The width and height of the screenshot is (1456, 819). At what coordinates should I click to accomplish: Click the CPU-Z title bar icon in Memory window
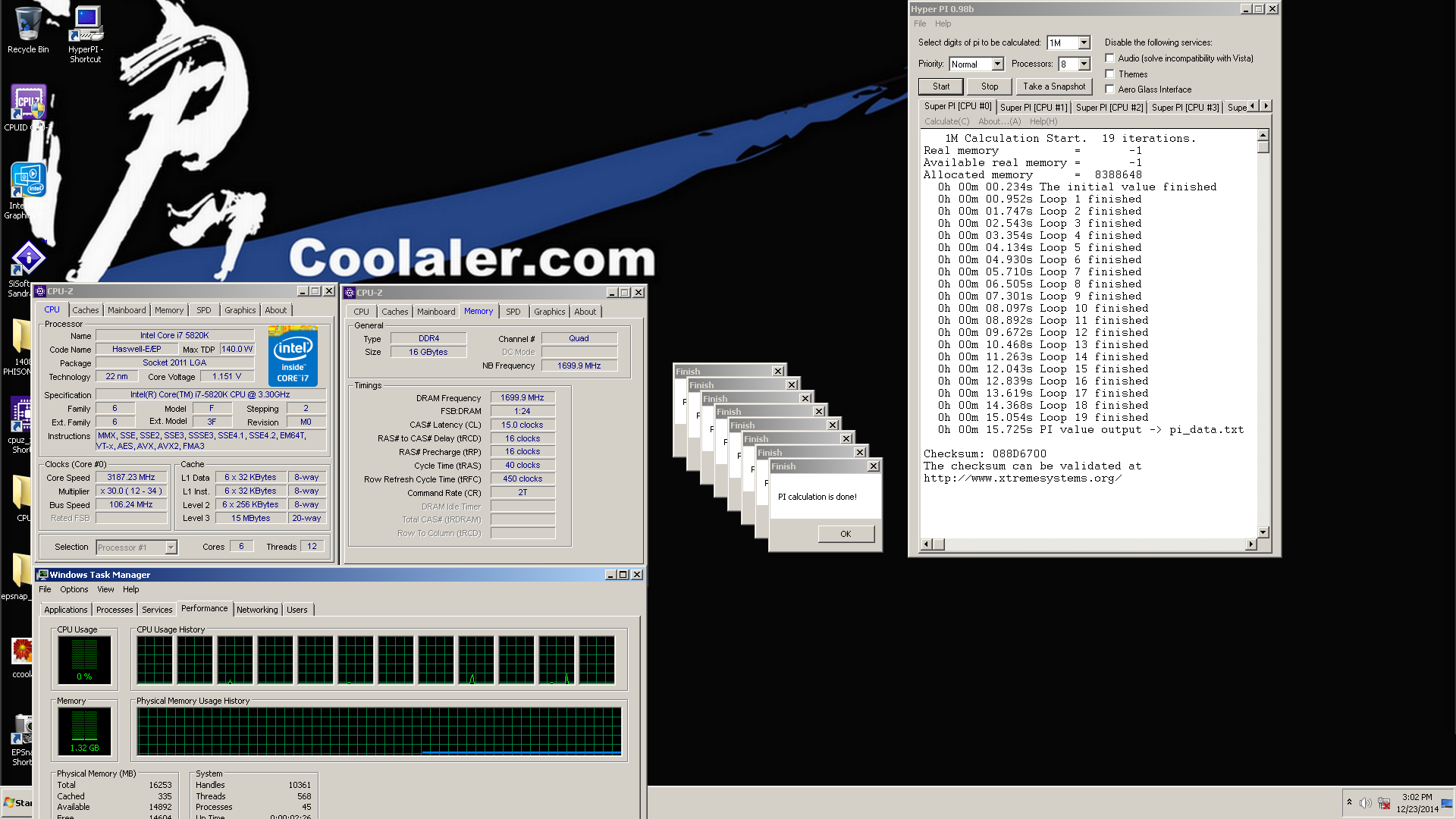pyautogui.click(x=350, y=293)
